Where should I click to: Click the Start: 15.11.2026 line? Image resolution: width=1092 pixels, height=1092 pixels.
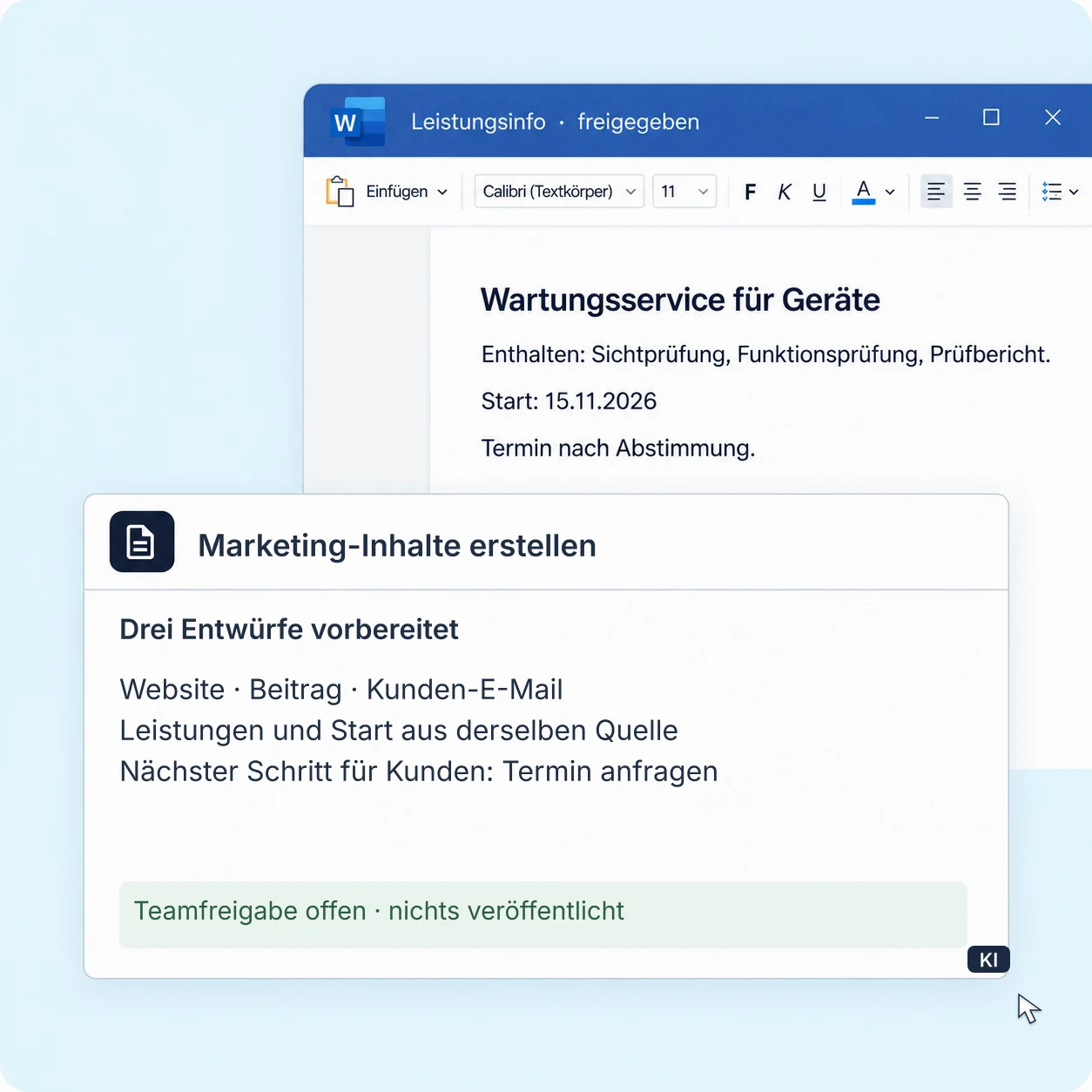tap(569, 401)
